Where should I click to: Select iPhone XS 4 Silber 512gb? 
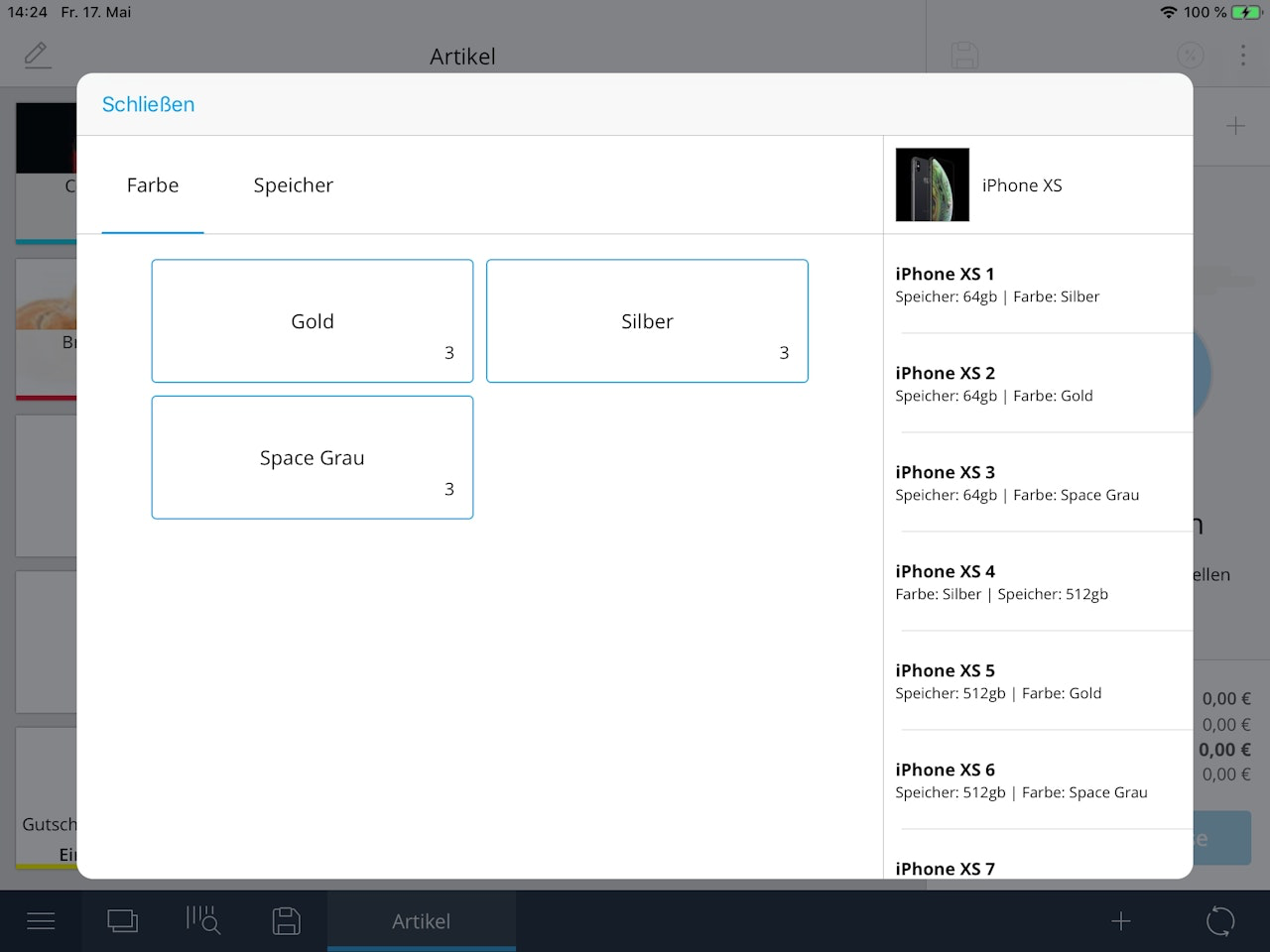(1038, 582)
